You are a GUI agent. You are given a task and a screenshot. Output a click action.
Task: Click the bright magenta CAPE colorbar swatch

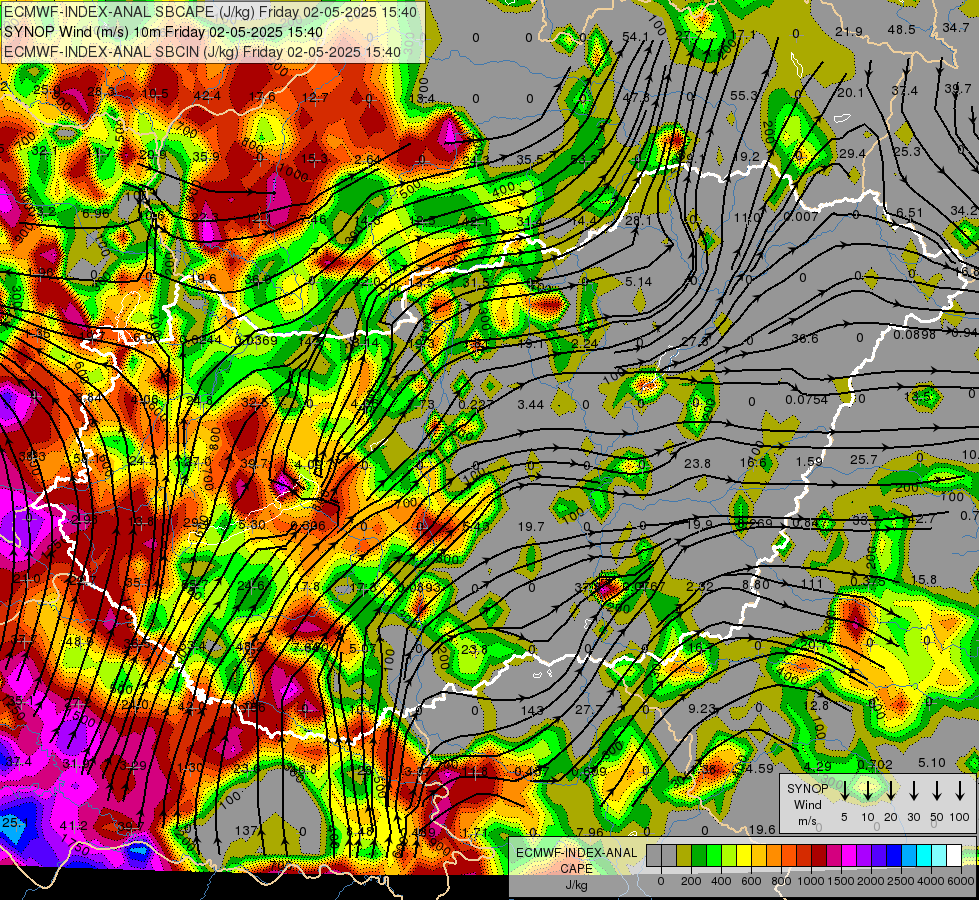pyautogui.click(x=849, y=855)
